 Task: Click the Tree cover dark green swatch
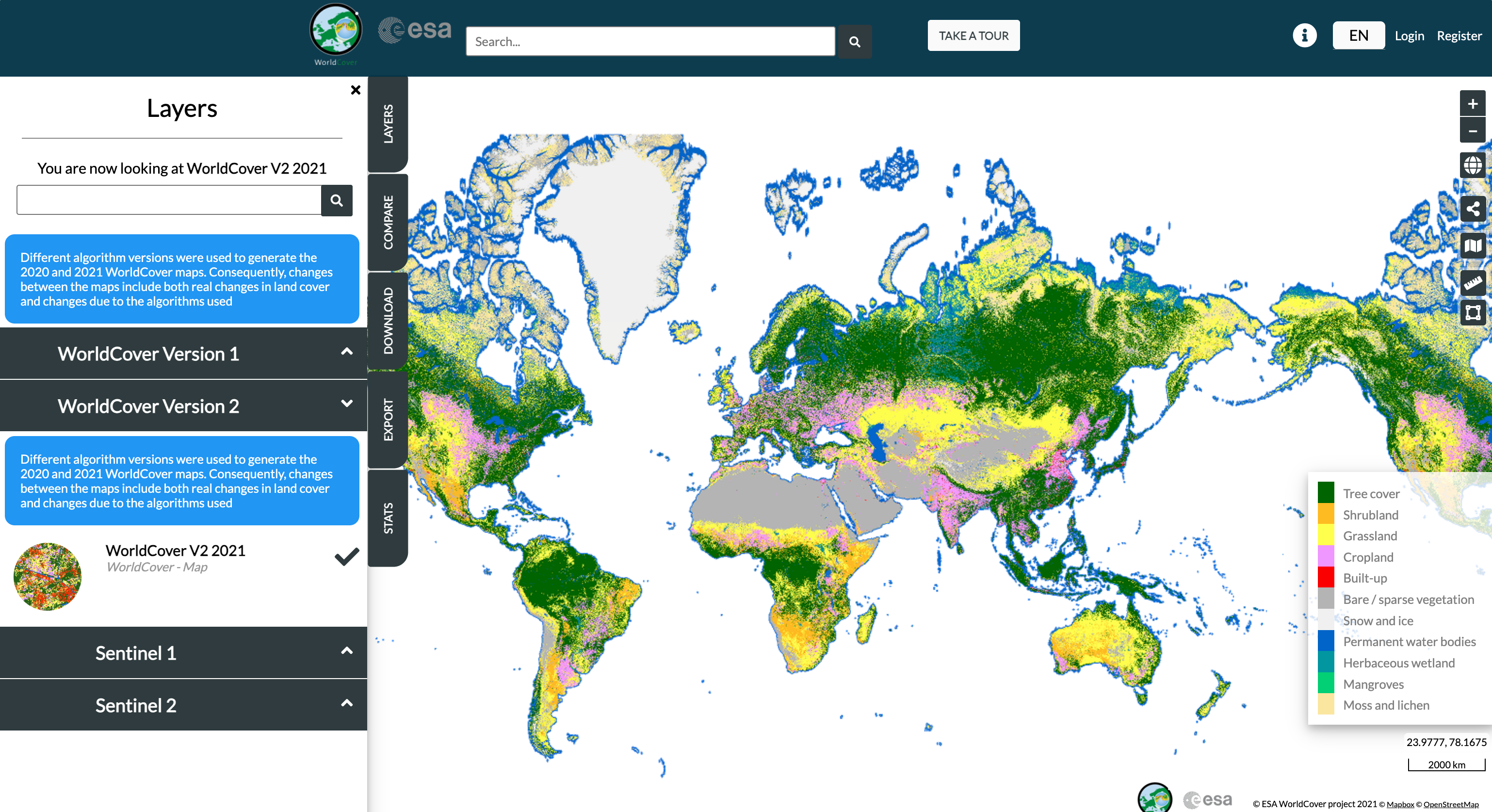click(x=1326, y=493)
